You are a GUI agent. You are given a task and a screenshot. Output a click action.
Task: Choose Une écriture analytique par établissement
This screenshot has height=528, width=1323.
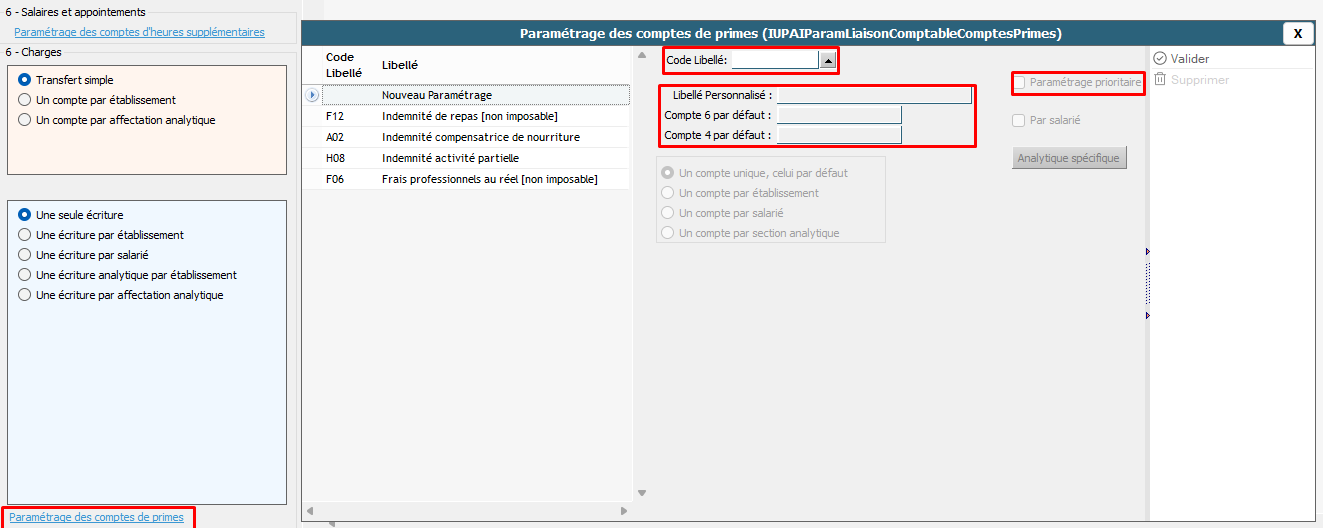pyautogui.click(x=25, y=275)
